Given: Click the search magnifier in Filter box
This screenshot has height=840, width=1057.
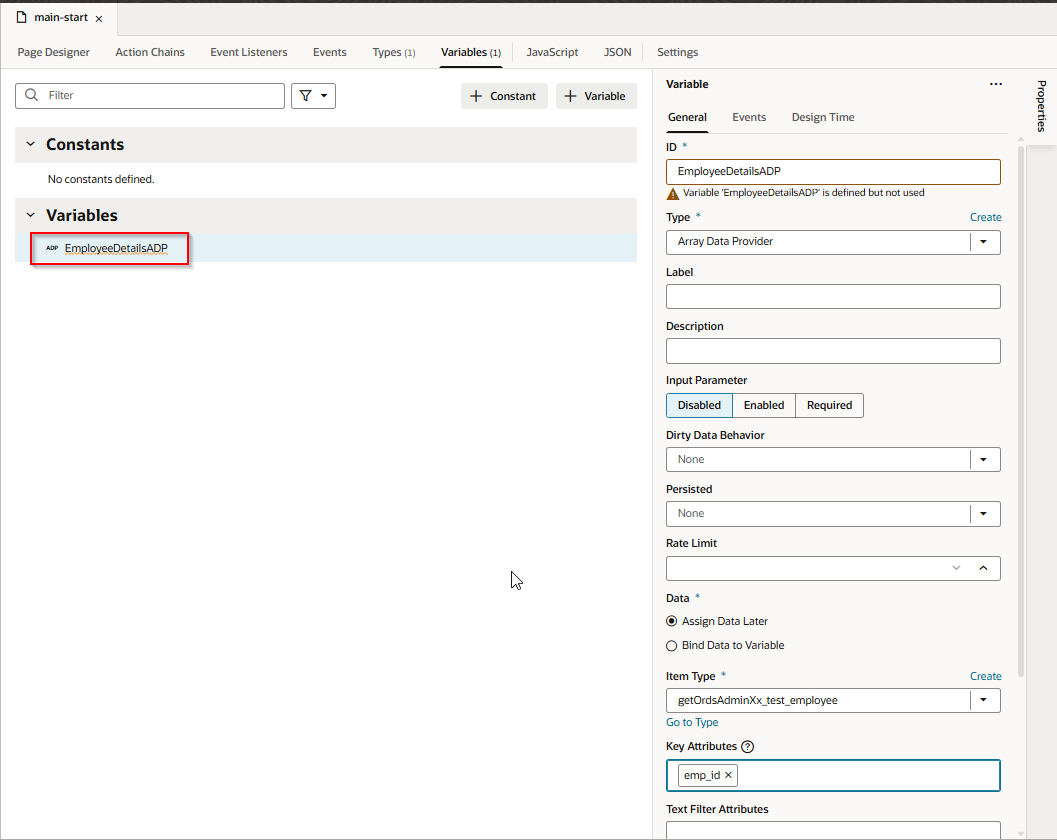Looking at the screenshot, I should [x=32, y=96].
